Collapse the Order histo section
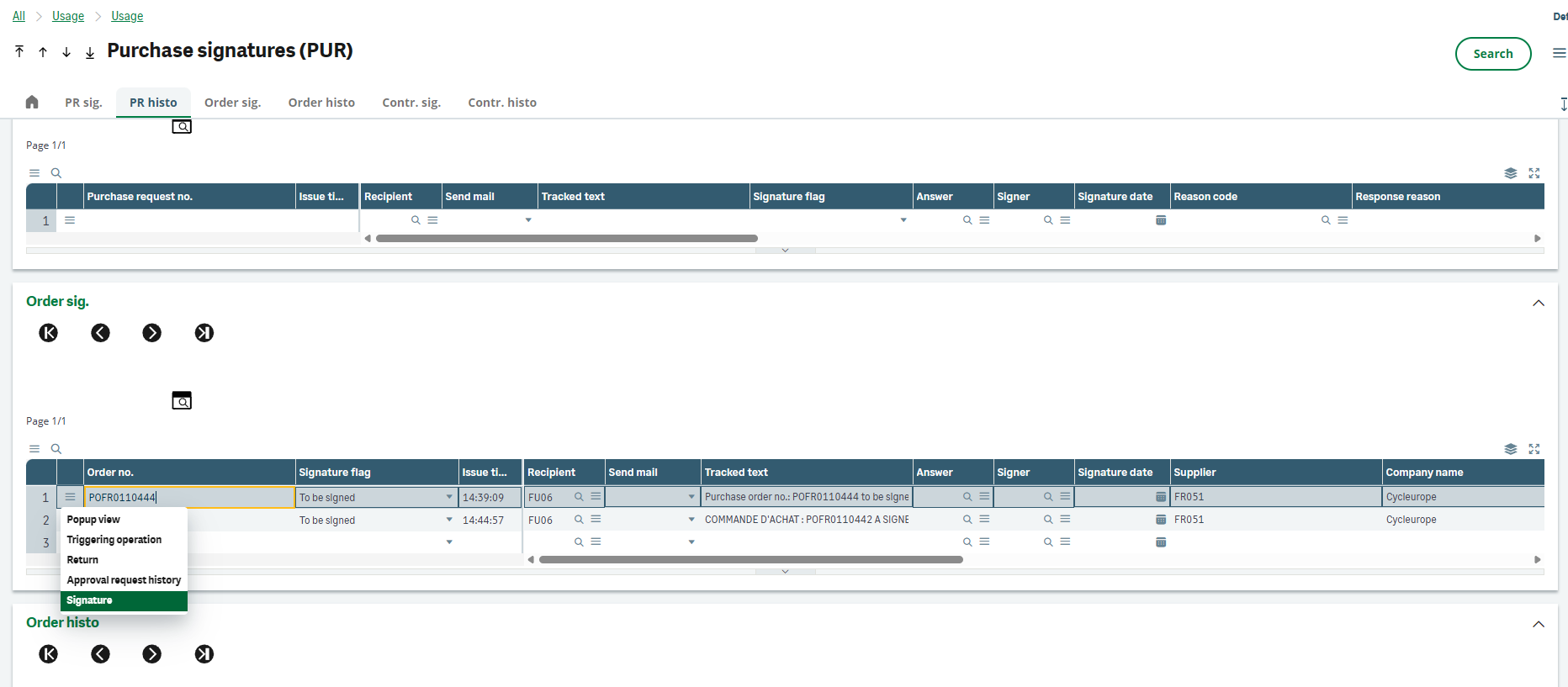 click(x=1539, y=624)
